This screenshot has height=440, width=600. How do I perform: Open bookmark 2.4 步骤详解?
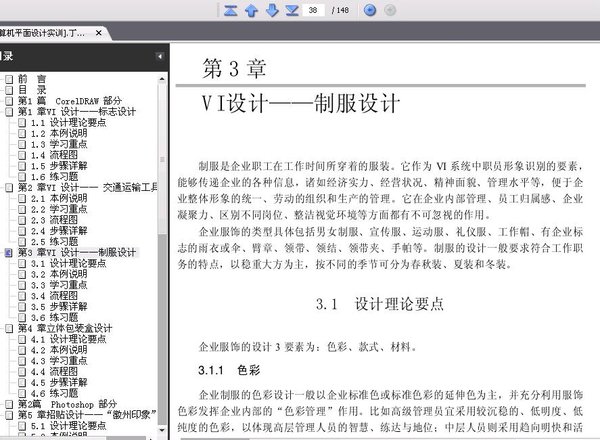(59, 231)
